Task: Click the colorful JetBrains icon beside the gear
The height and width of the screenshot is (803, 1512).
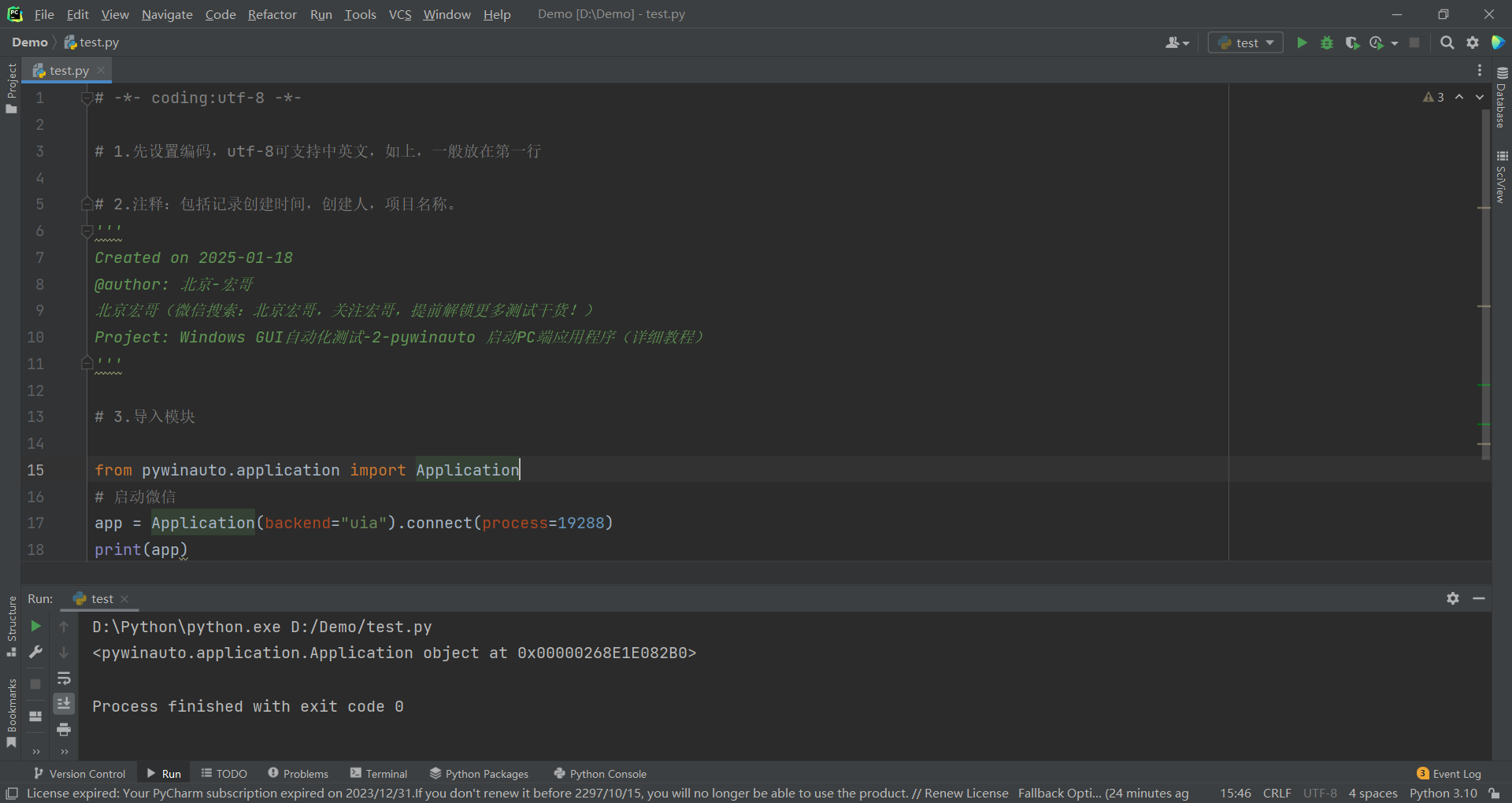Action: (1498, 43)
